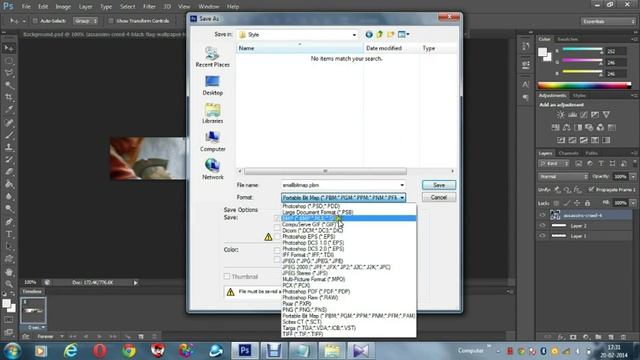Hide Layer 1 visibility eye

[x=542, y=236]
